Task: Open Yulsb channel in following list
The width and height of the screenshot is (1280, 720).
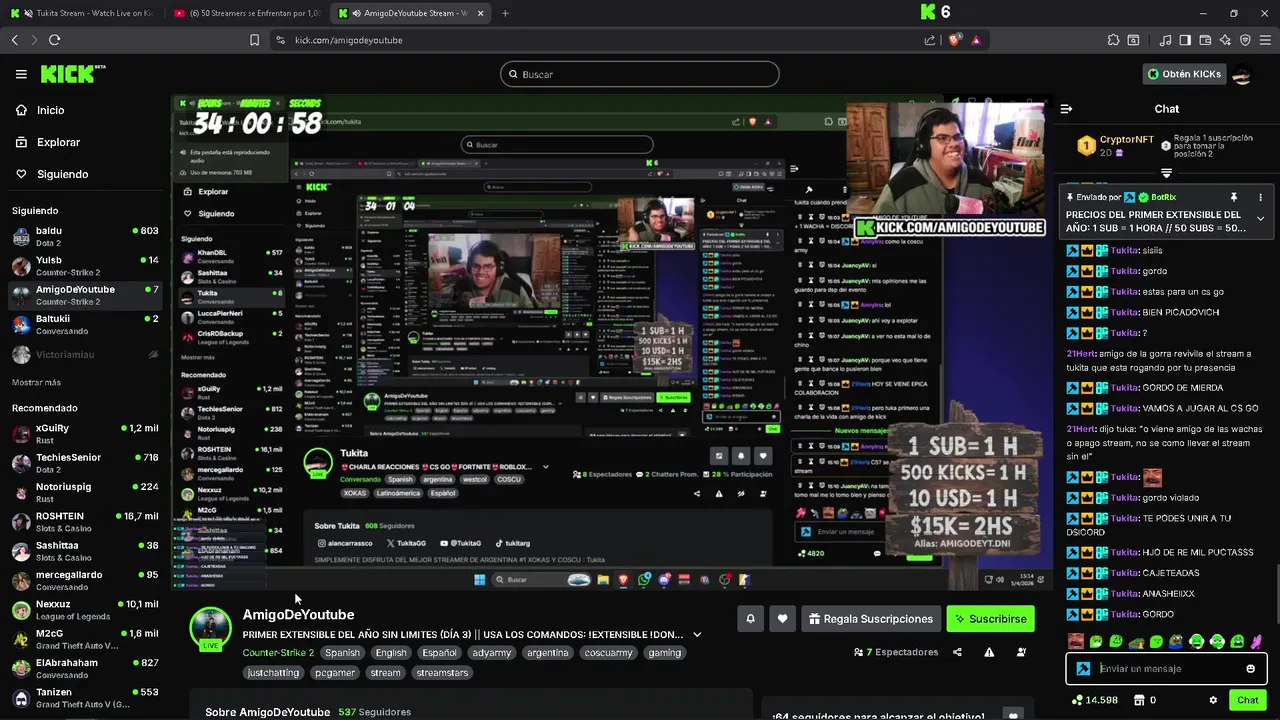Action: tap(84, 266)
